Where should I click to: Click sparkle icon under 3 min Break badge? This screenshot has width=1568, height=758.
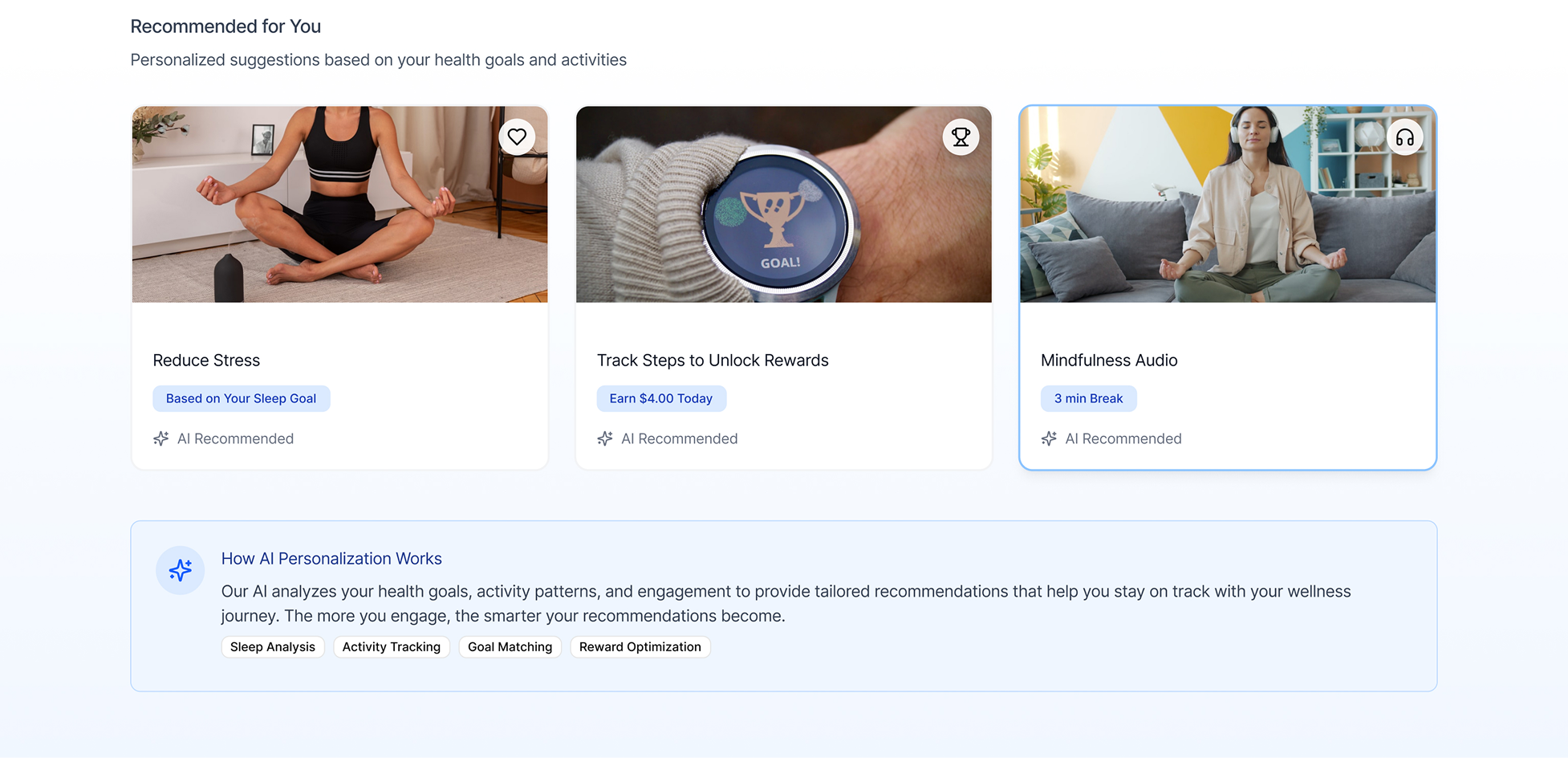(1049, 438)
